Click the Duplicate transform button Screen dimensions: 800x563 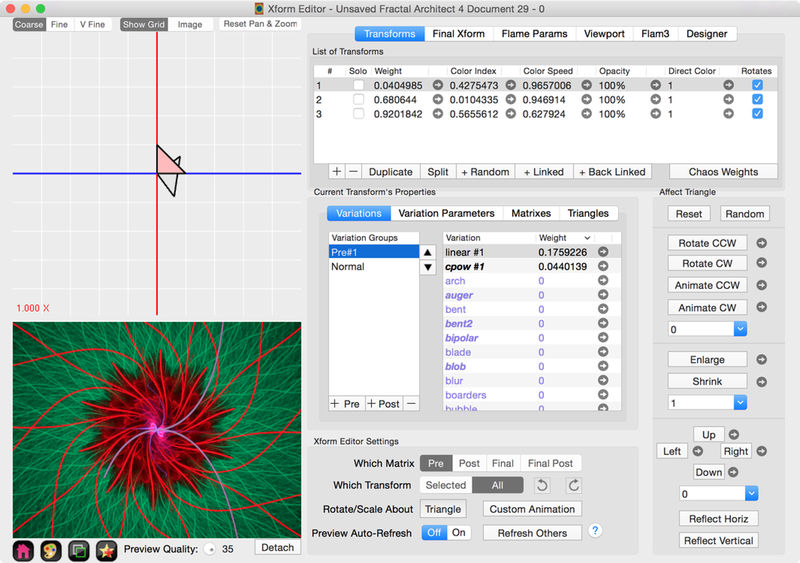tap(390, 172)
